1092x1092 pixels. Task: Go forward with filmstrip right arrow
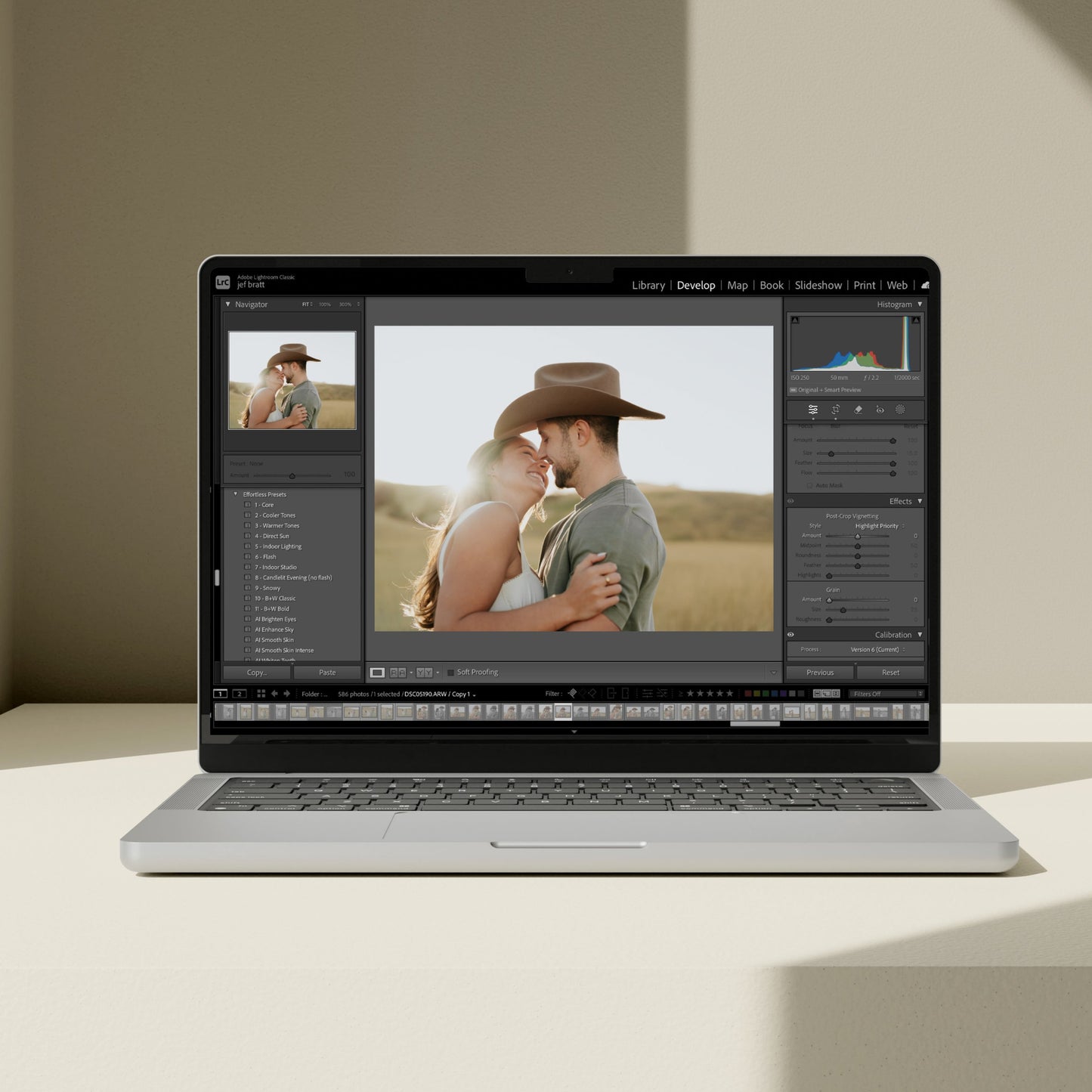tap(286, 693)
